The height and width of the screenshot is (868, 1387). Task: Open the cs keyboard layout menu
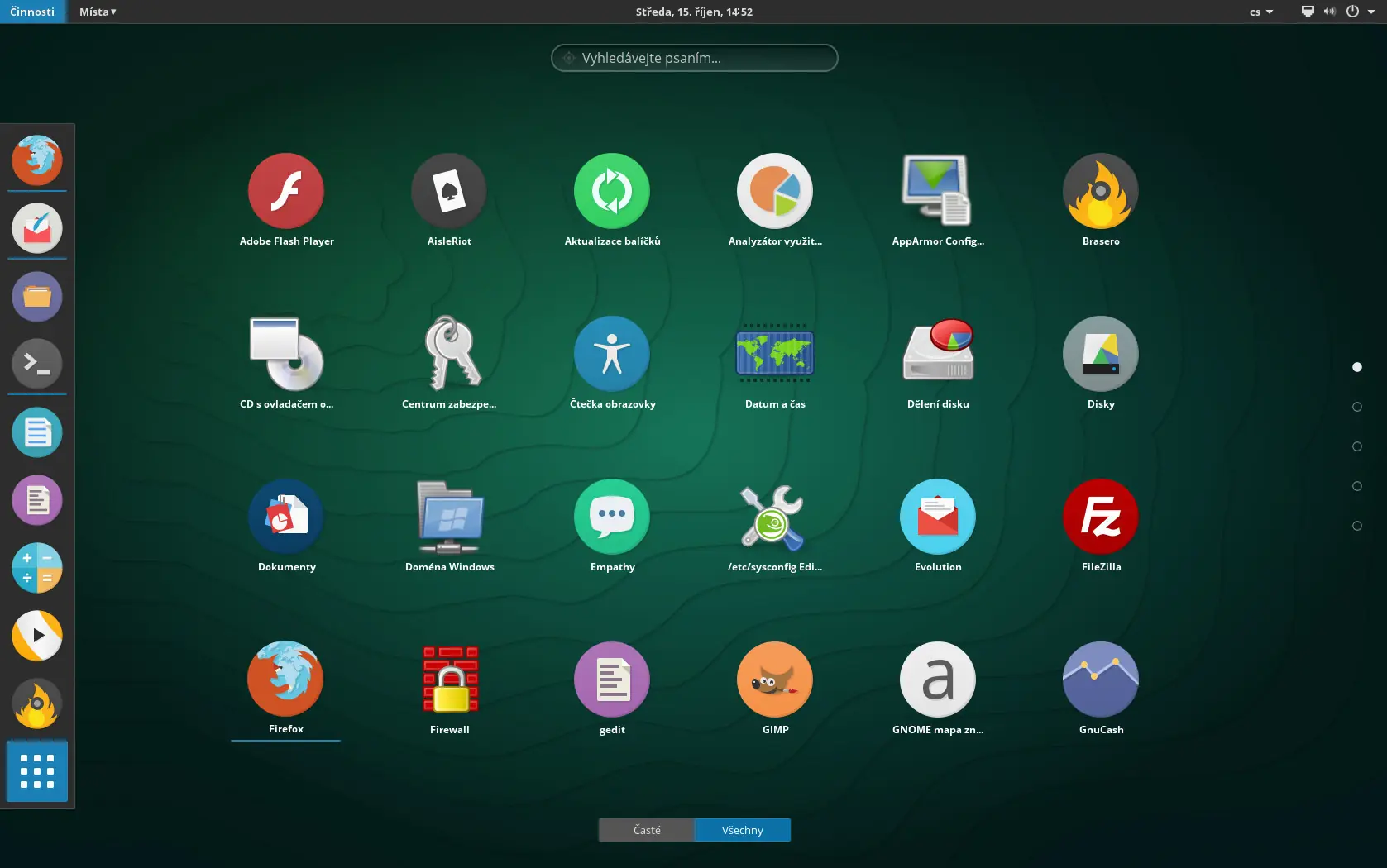pyautogui.click(x=1260, y=12)
